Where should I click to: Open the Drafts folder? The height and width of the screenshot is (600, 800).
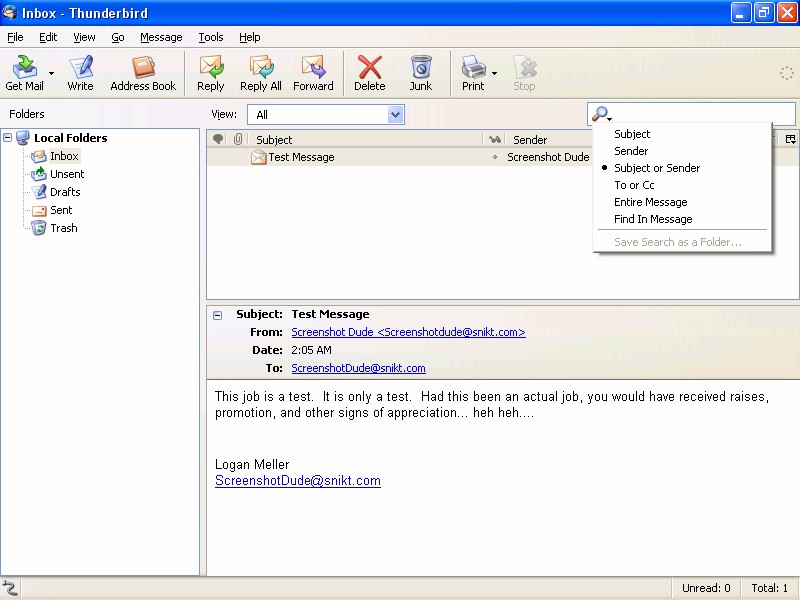[65, 192]
